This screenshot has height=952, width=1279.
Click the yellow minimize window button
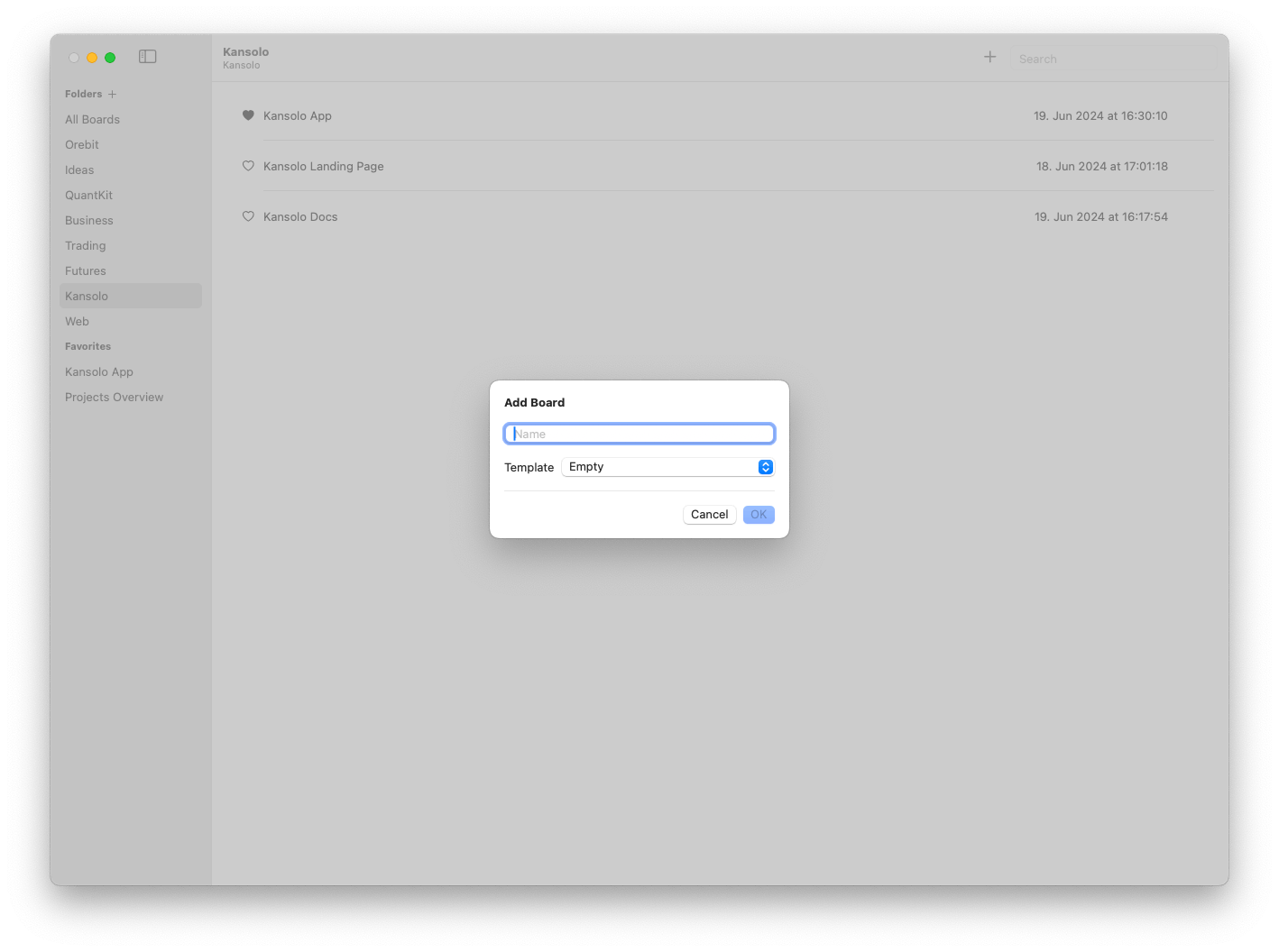[x=92, y=58]
